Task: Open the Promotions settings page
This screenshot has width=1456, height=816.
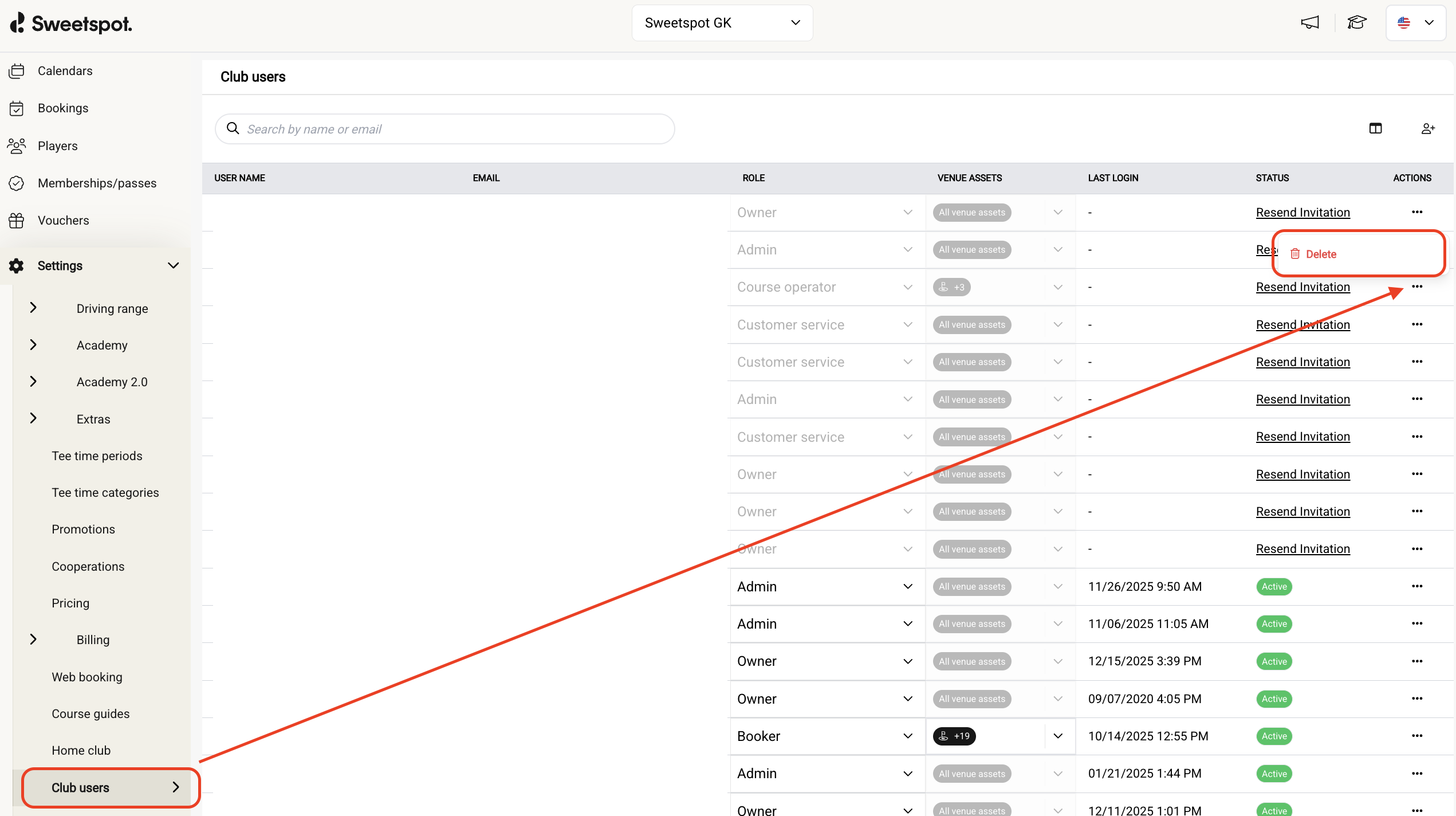Action: [83, 529]
